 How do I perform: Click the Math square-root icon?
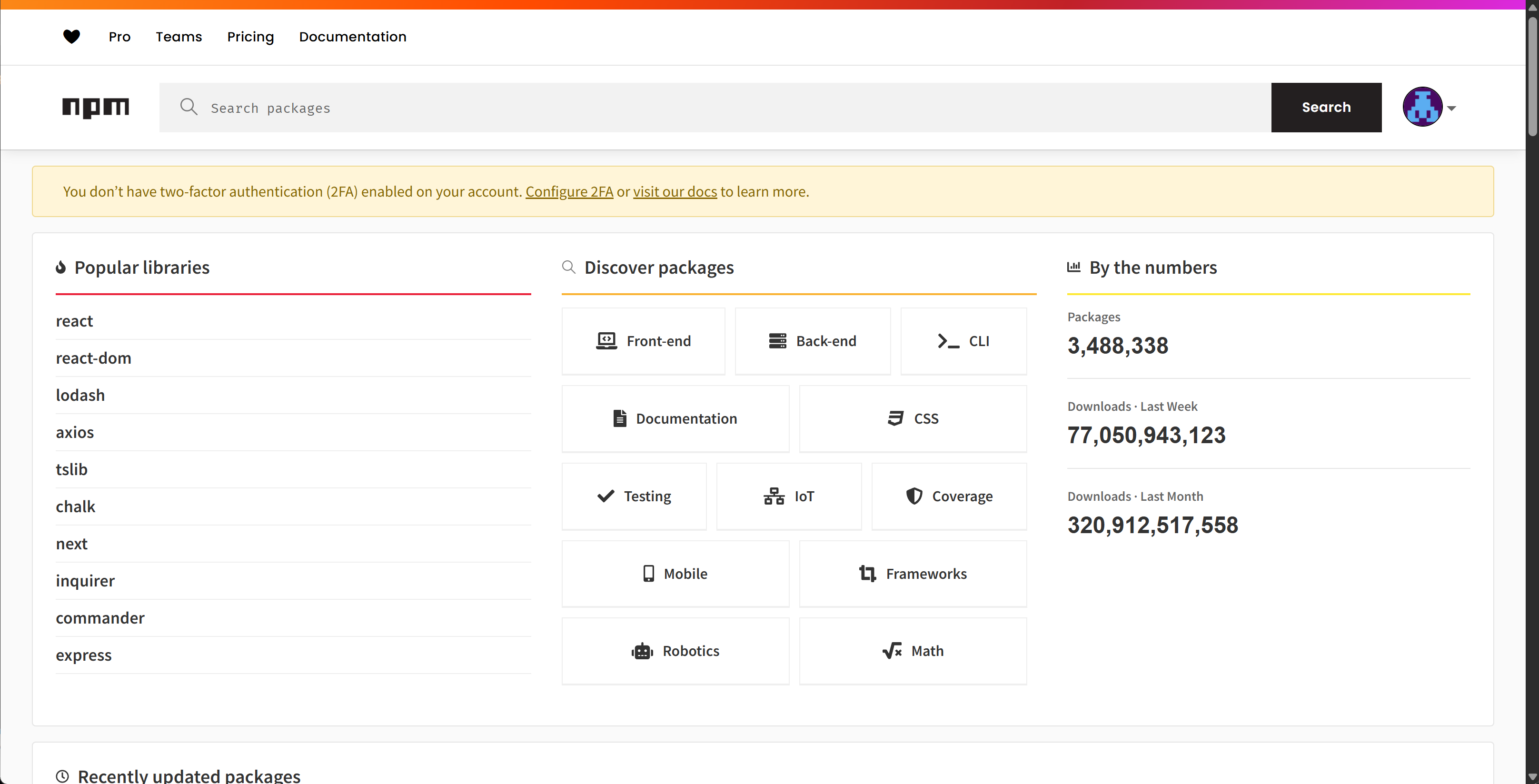(892, 651)
